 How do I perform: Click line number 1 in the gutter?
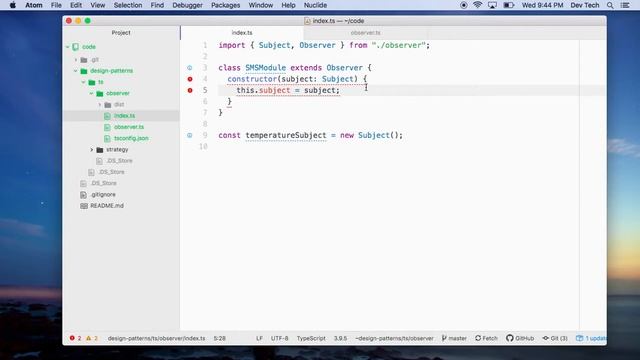coord(205,45)
